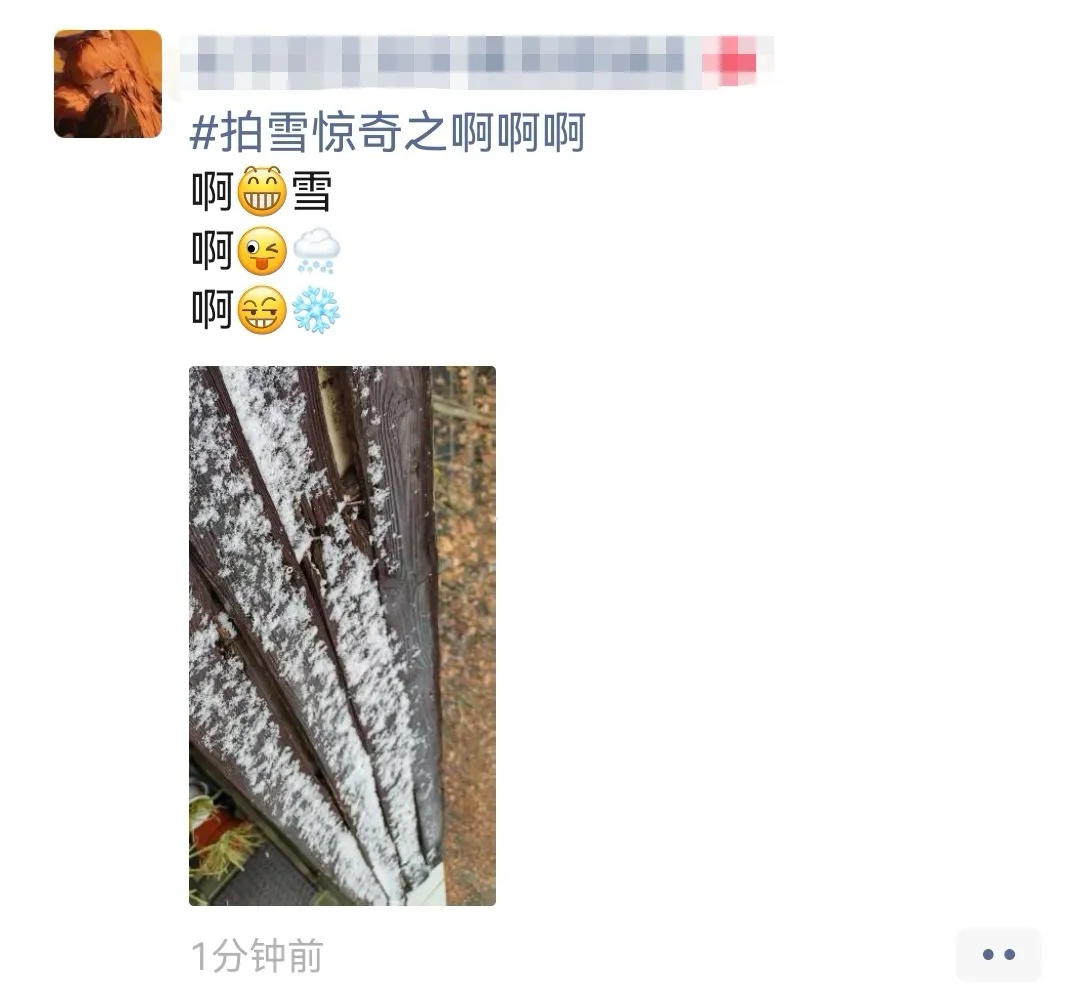Click the 雪 character in the post
This screenshot has height=992, width=1080.
click(x=311, y=192)
